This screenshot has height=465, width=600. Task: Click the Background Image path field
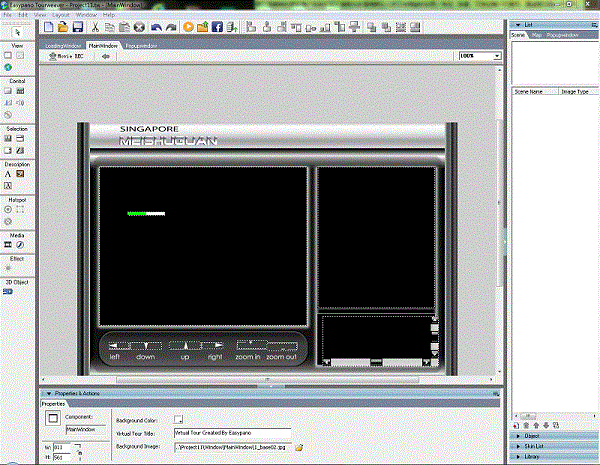[233, 447]
